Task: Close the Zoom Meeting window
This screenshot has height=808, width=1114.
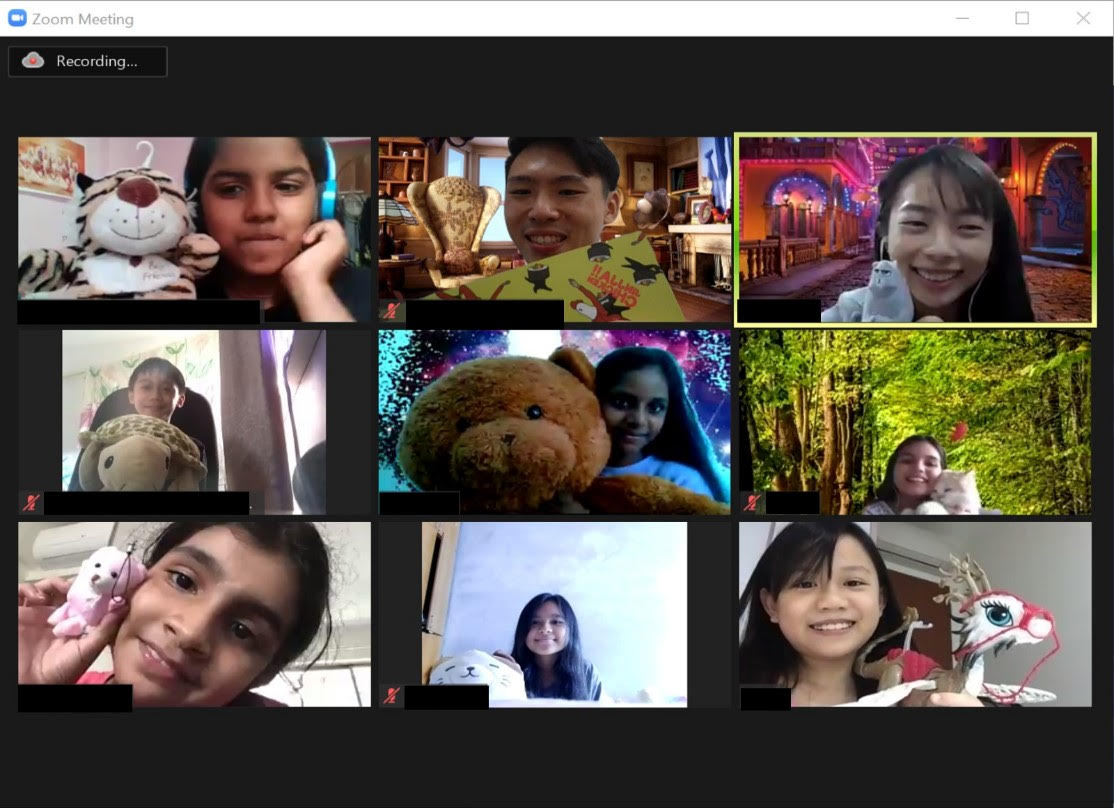Action: click(1083, 18)
